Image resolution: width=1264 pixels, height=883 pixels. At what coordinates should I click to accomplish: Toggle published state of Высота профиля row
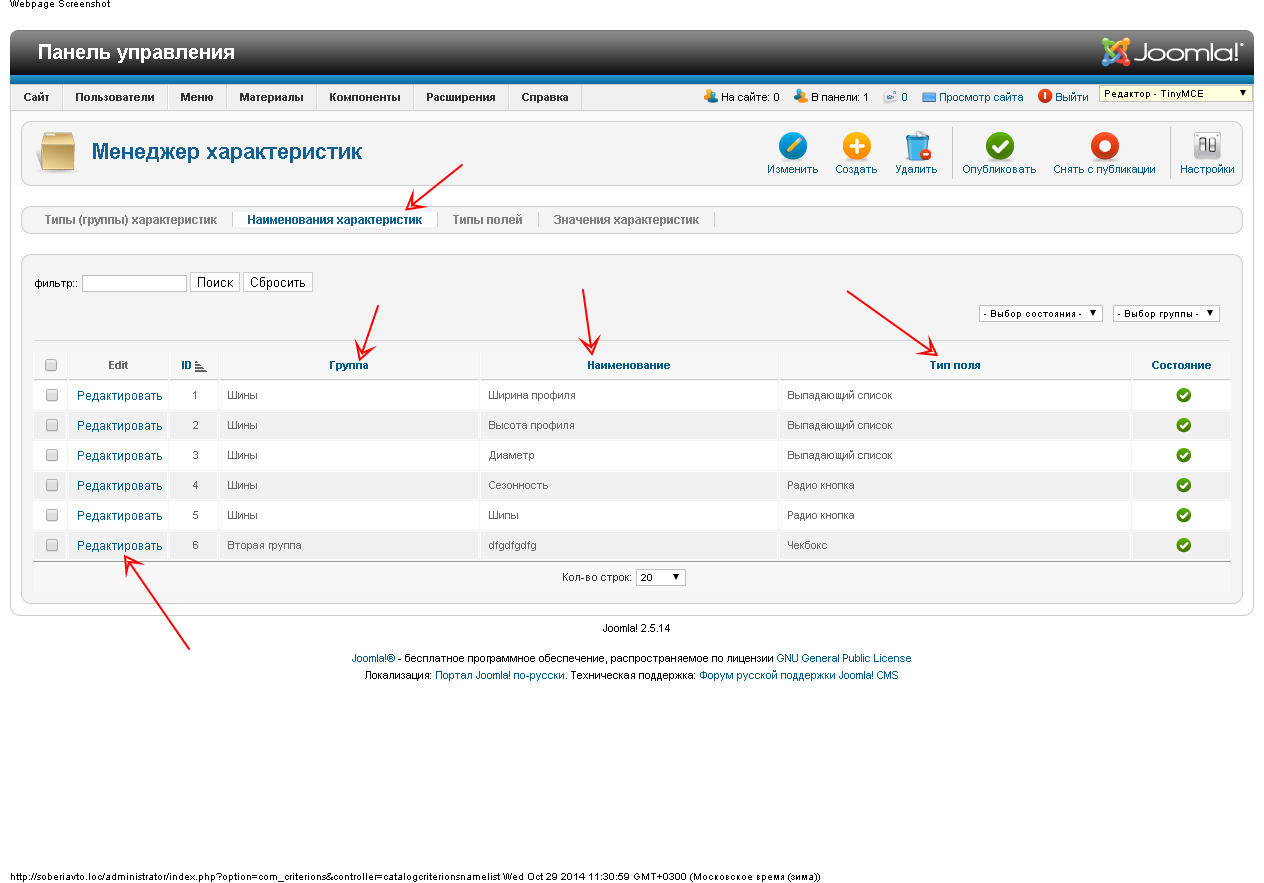(x=1183, y=425)
